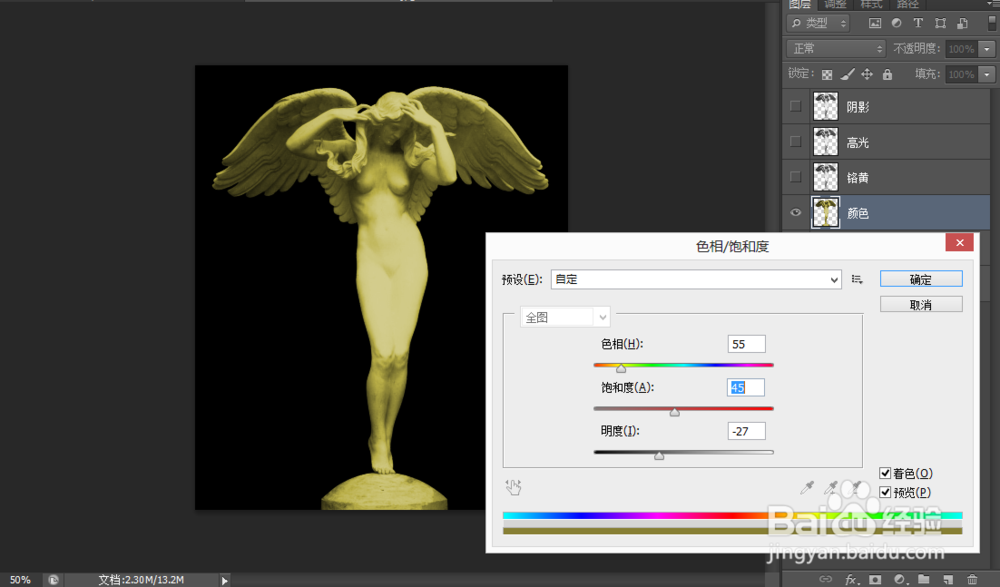The height and width of the screenshot is (587, 1000).
Task: Click the 饱和度 saturation slider handle
Action: pos(675,412)
